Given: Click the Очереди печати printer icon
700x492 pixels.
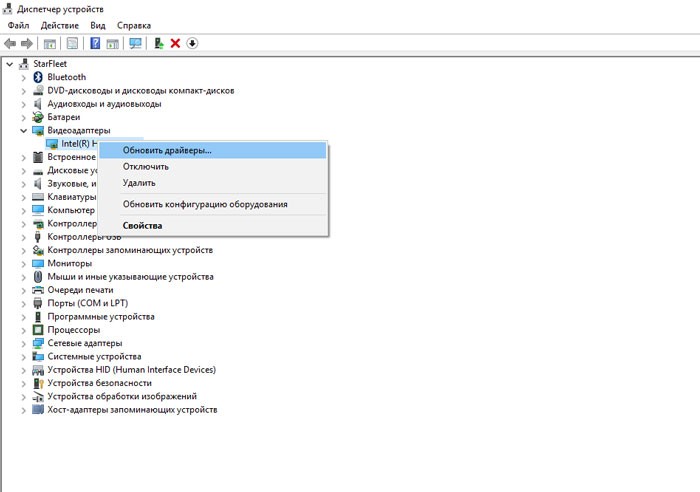Looking at the screenshot, I should (38, 290).
